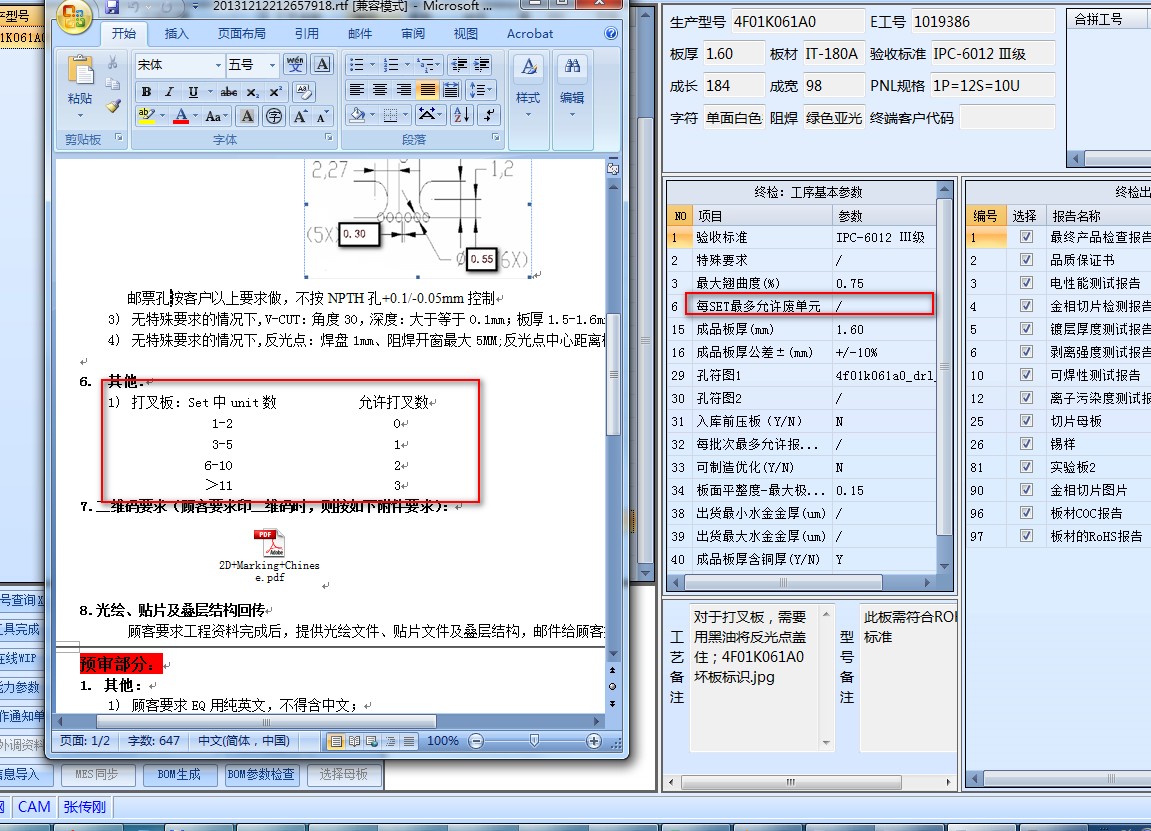Screen dimensions: 1151x831
Task: Open the font name dropdown (宋体)
Action: pos(217,65)
